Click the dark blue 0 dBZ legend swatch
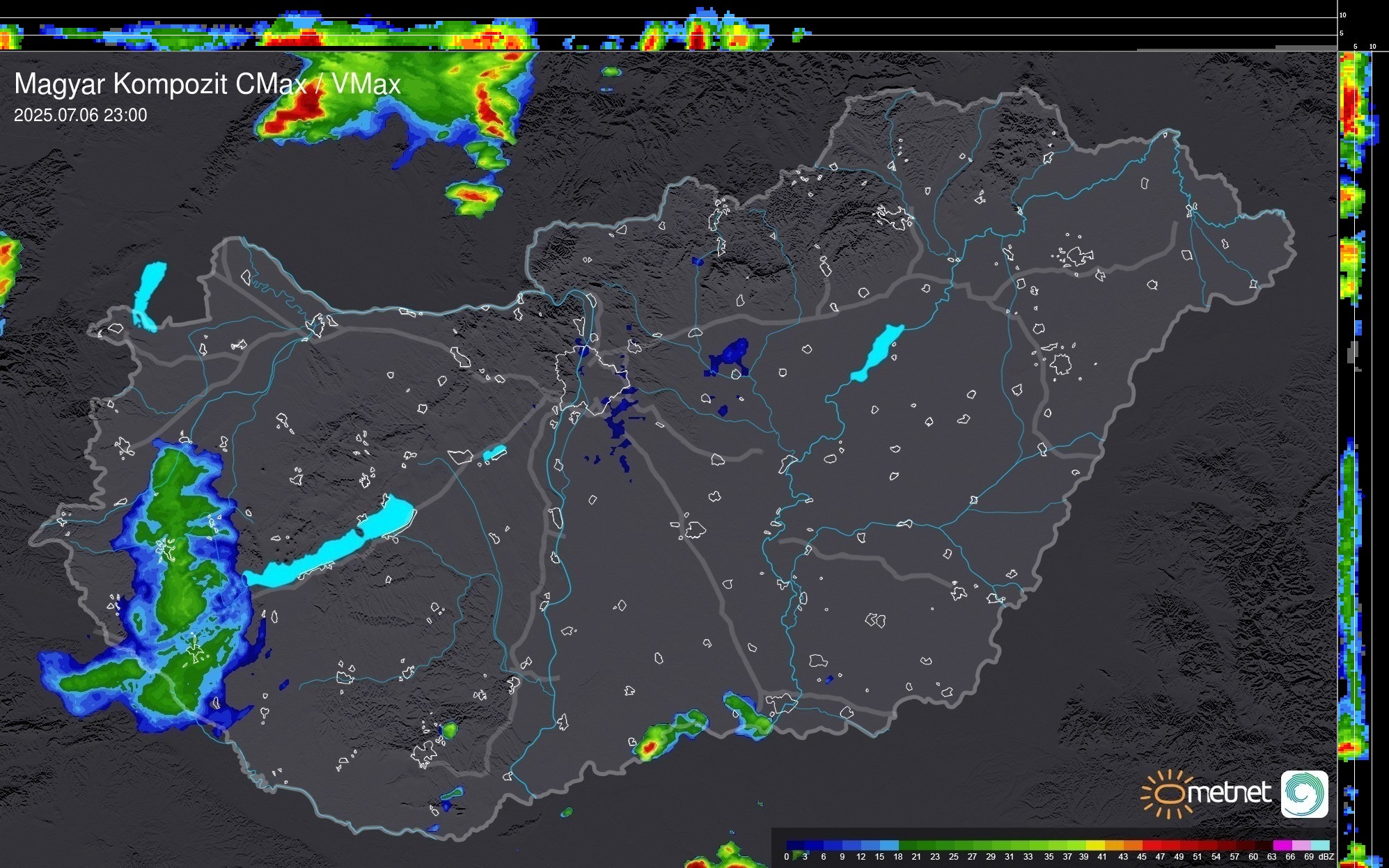The height and width of the screenshot is (868, 1389). (x=795, y=845)
